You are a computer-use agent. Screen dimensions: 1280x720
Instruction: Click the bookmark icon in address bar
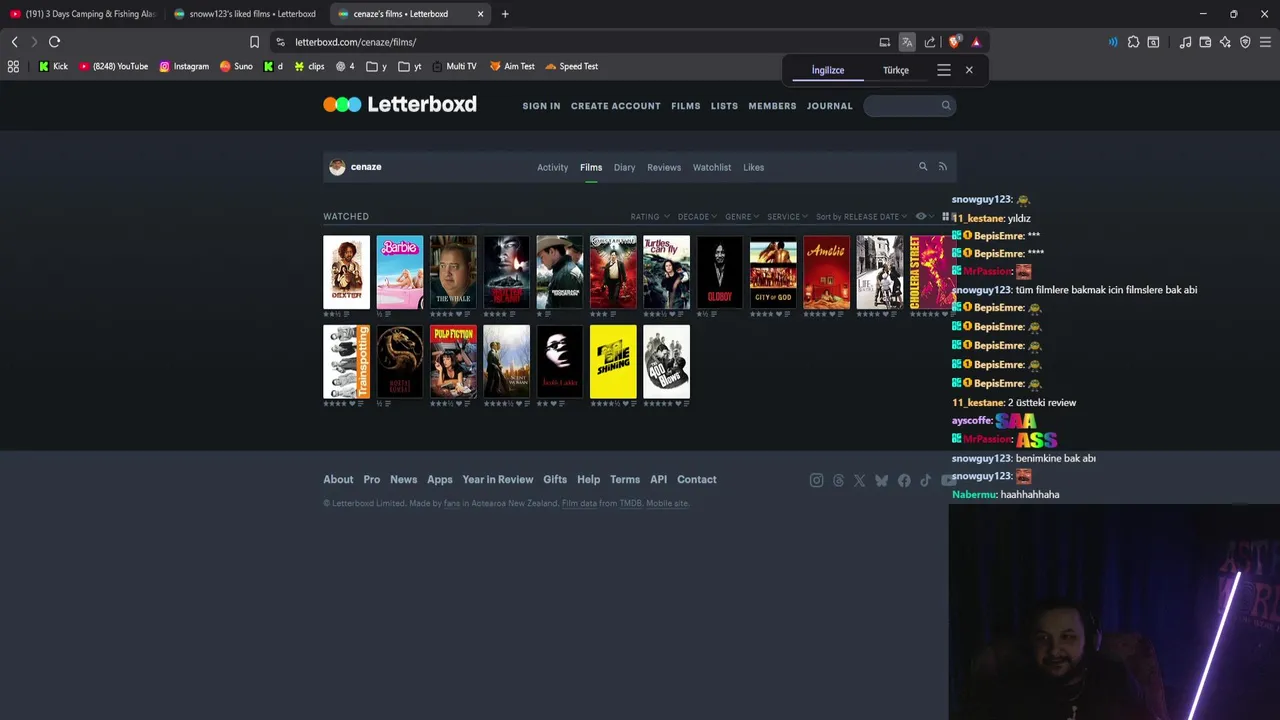254,42
